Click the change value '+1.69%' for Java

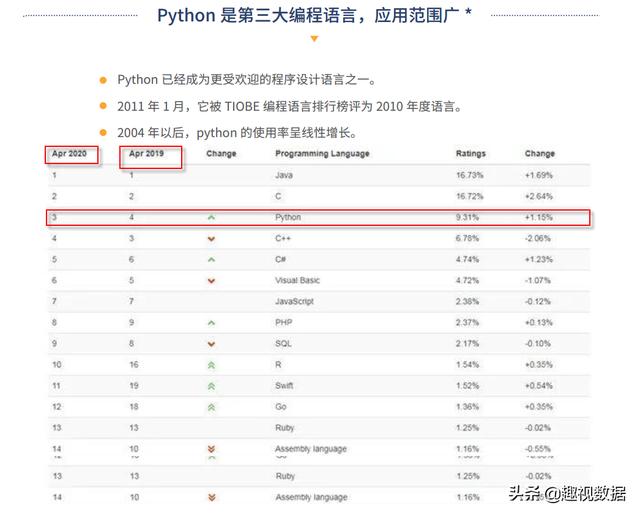538,175
